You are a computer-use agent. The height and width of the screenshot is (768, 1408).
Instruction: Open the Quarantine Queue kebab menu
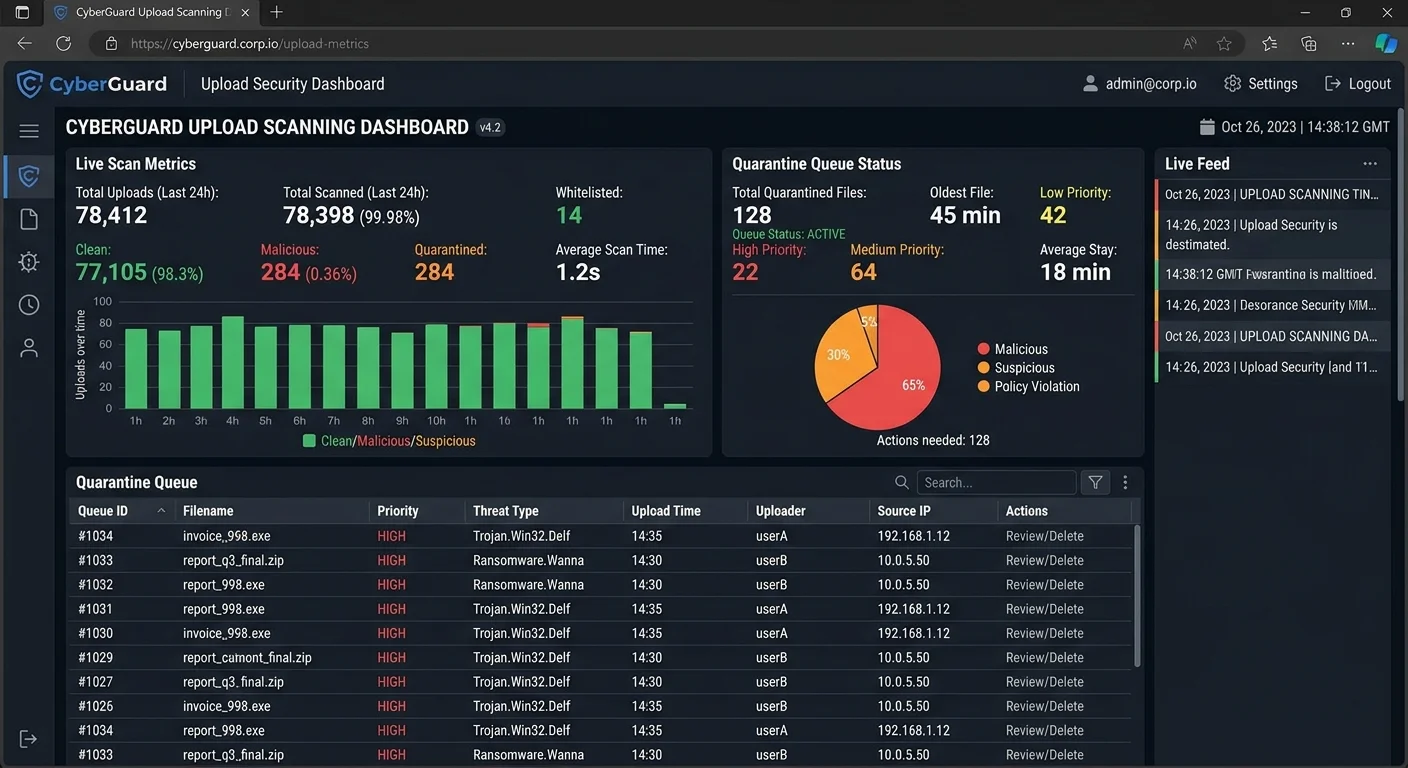(1125, 482)
